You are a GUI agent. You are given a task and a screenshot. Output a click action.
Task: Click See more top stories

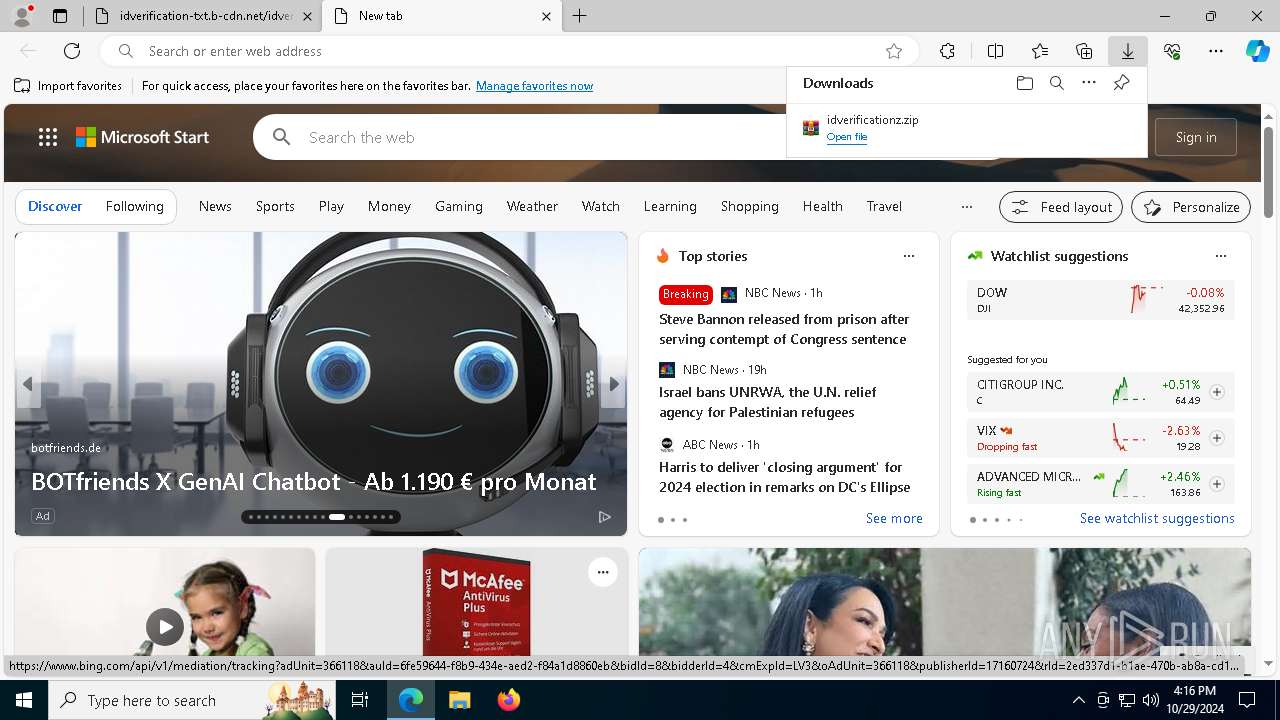point(894,518)
